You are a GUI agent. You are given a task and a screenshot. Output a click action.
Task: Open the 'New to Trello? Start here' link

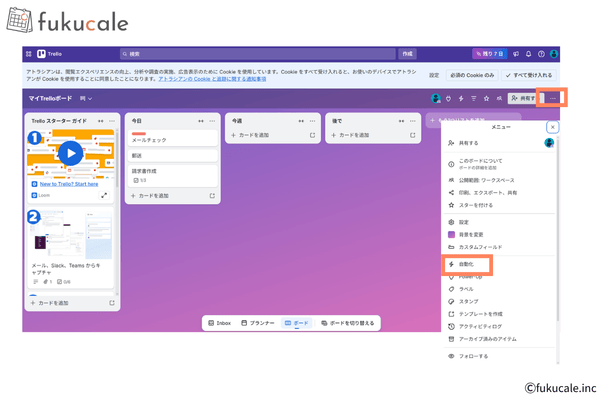[68, 184]
